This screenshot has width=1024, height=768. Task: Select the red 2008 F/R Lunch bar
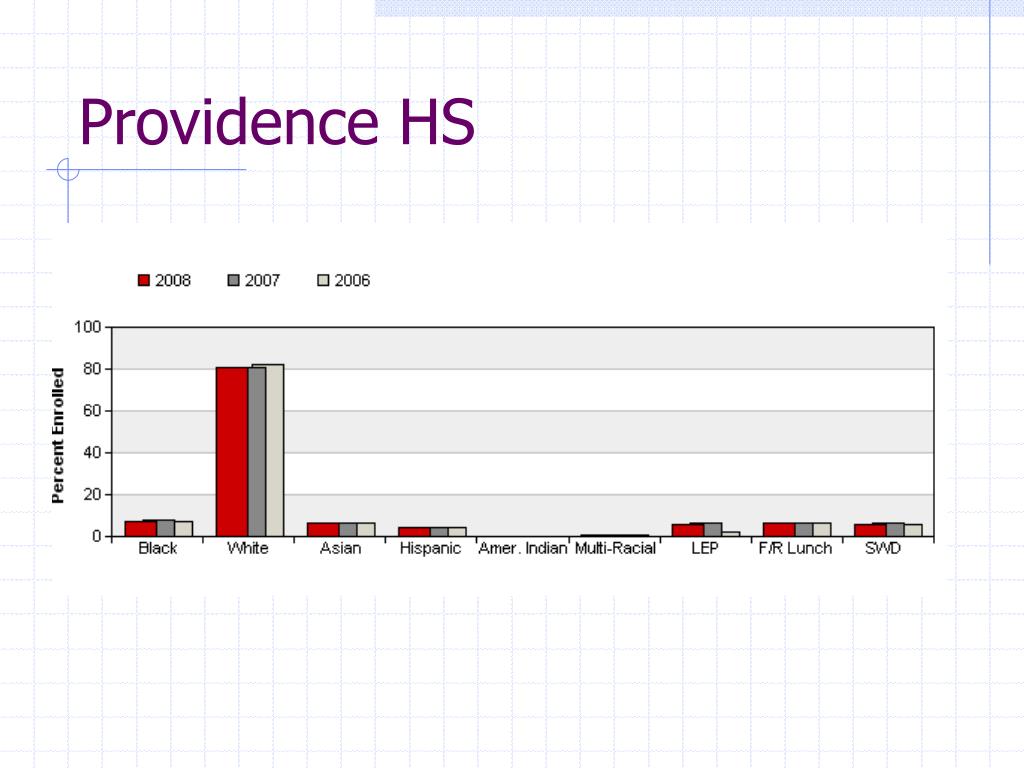click(x=779, y=530)
